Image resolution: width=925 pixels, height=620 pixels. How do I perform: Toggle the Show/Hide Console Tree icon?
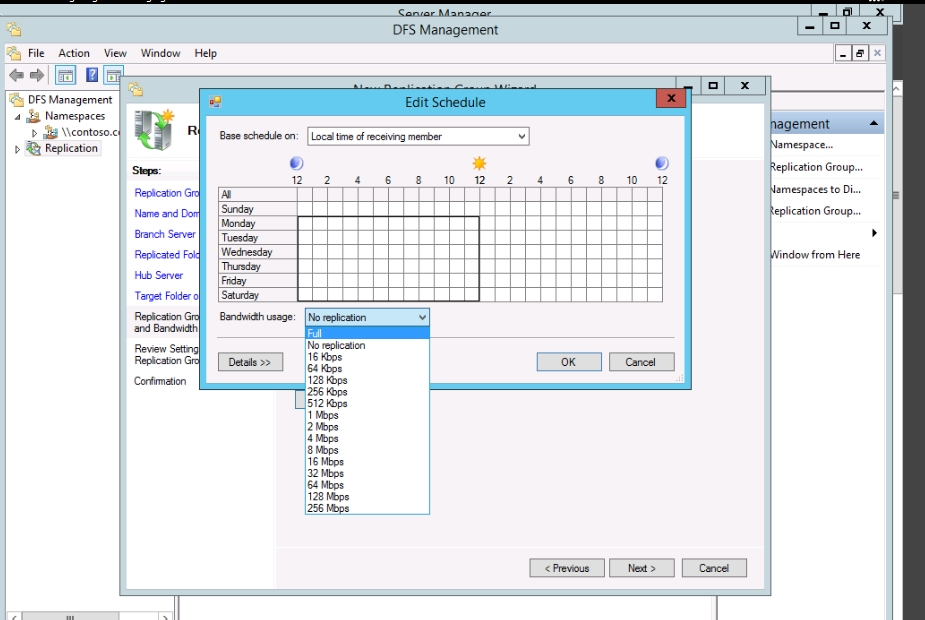[65, 75]
